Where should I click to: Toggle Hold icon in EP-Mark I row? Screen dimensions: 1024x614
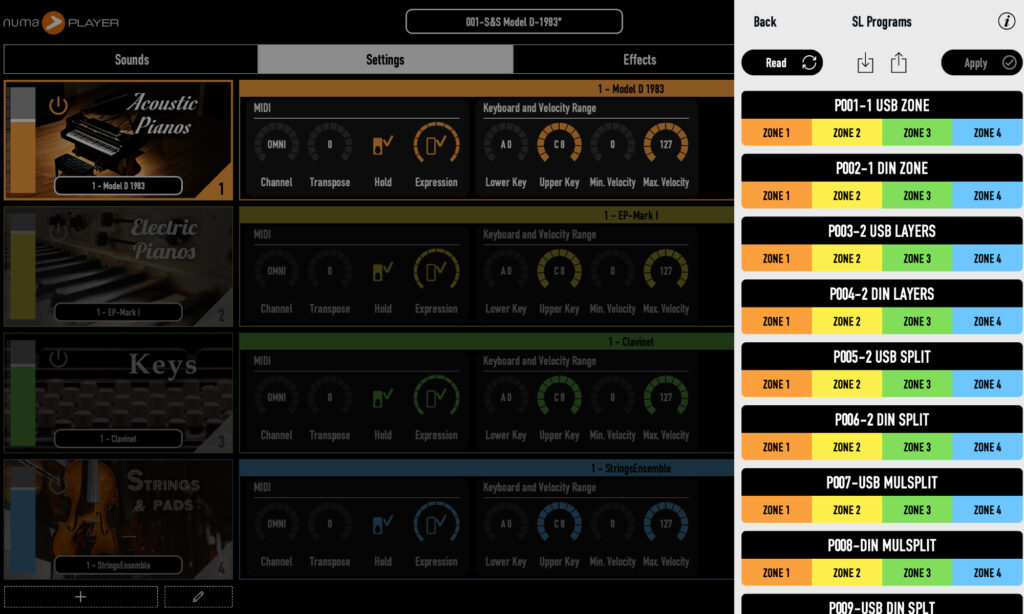[383, 270]
